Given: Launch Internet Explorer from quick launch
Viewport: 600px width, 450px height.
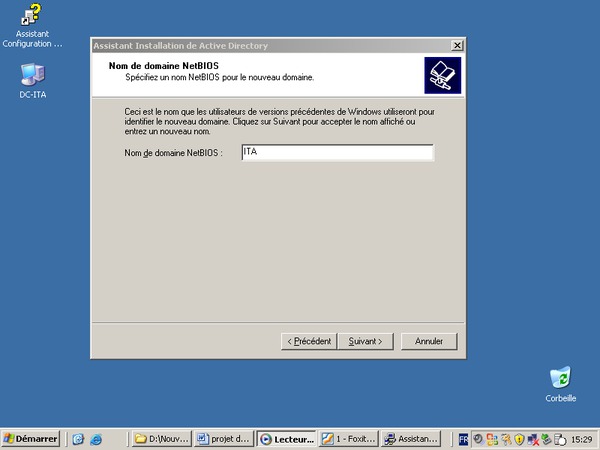Looking at the screenshot, I should [x=96, y=439].
